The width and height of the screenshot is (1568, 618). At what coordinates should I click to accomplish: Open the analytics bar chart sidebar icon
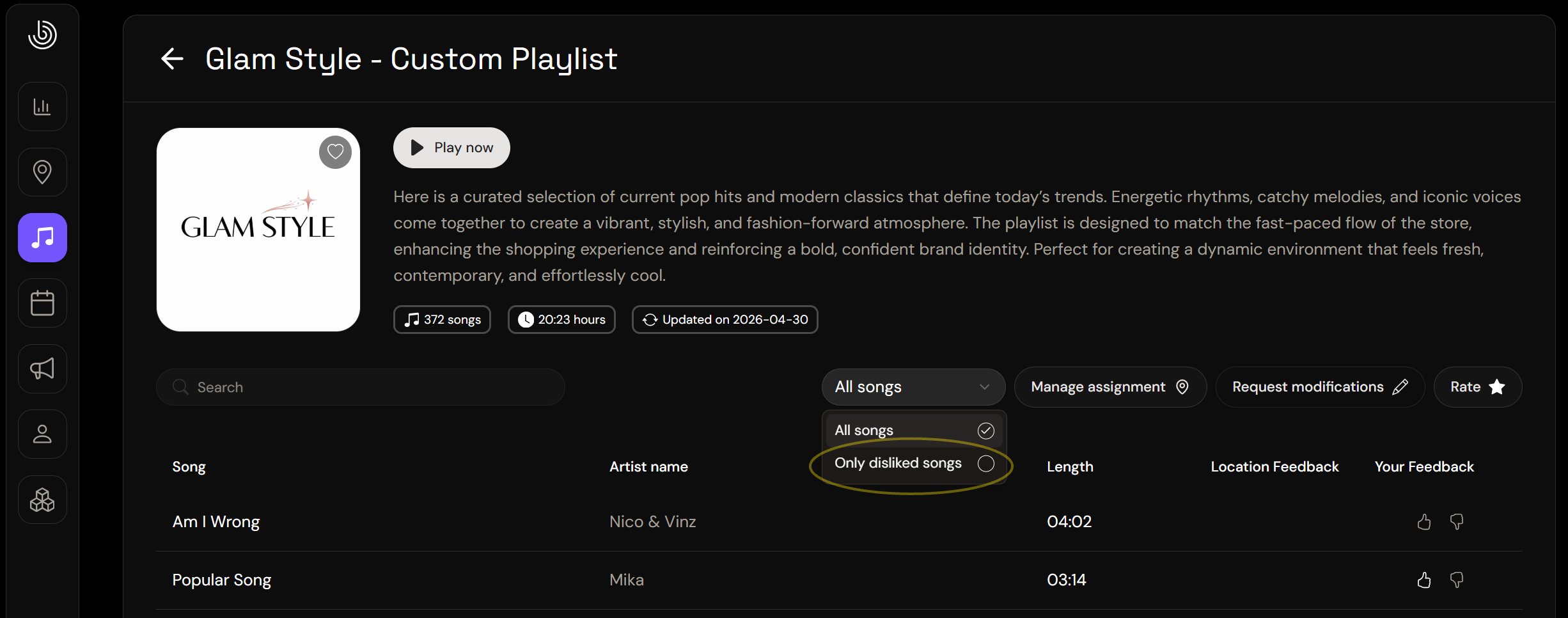[42, 107]
